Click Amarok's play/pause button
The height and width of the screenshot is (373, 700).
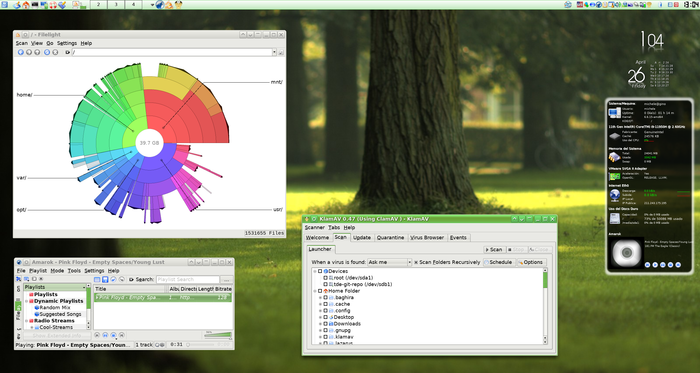[x=105, y=335]
